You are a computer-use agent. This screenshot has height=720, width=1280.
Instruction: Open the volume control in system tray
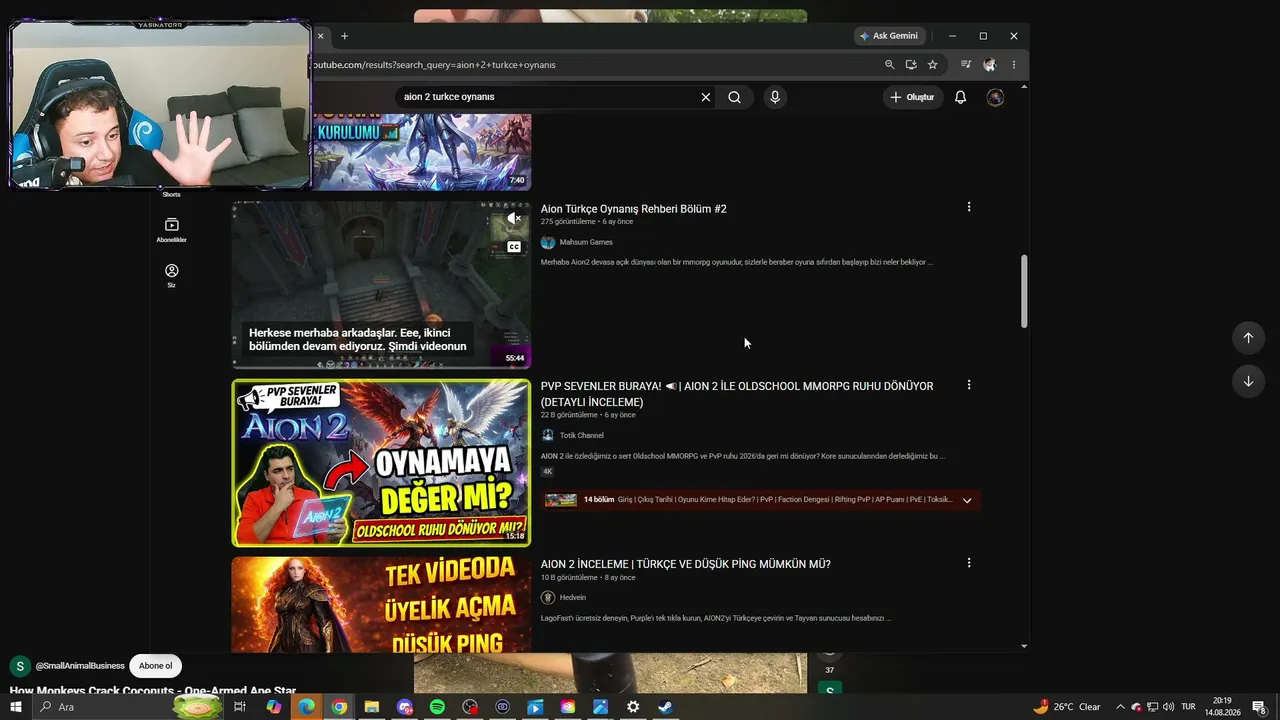[1168, 707]
